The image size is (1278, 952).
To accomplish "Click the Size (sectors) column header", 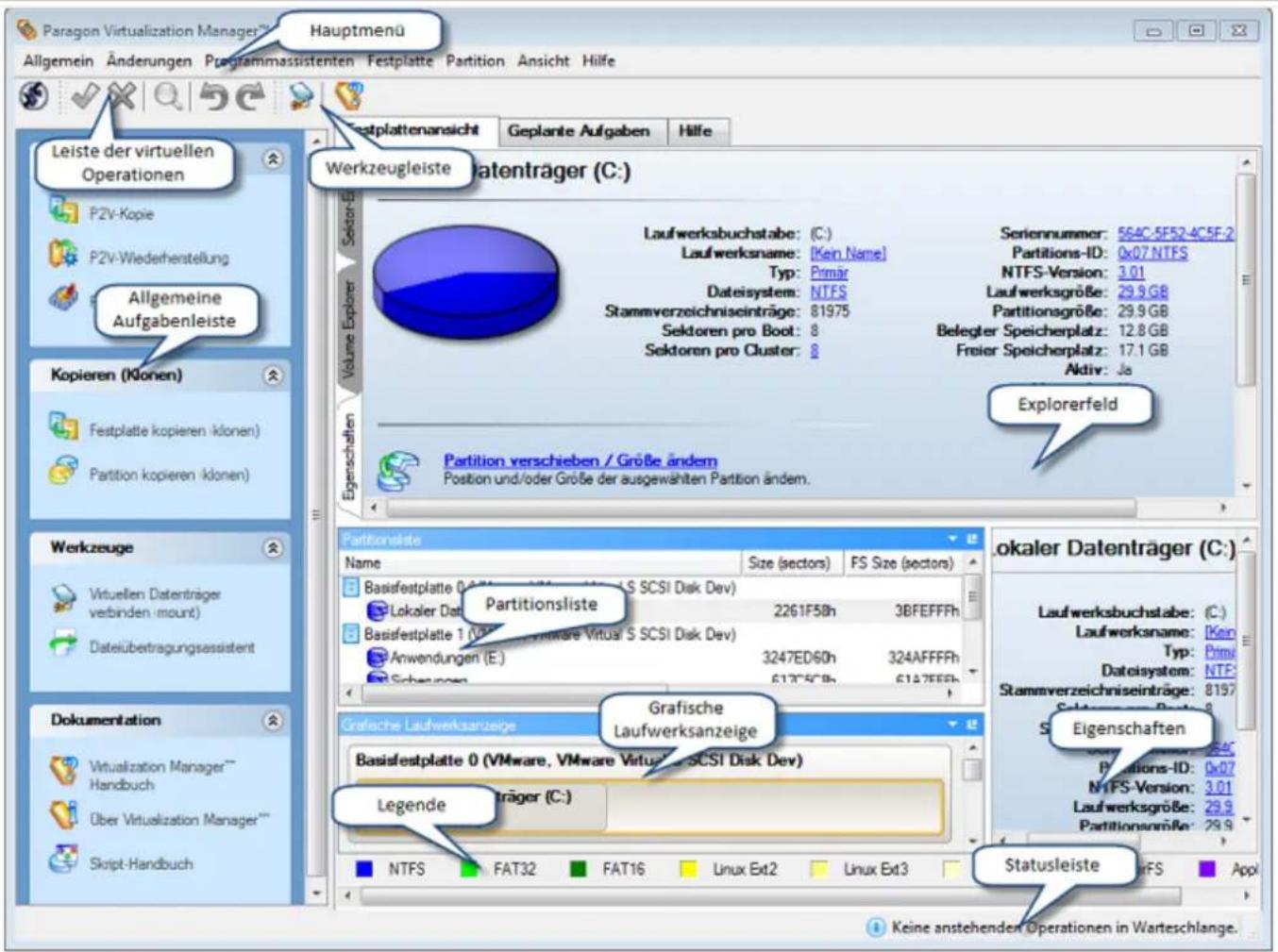I will 791,563.
